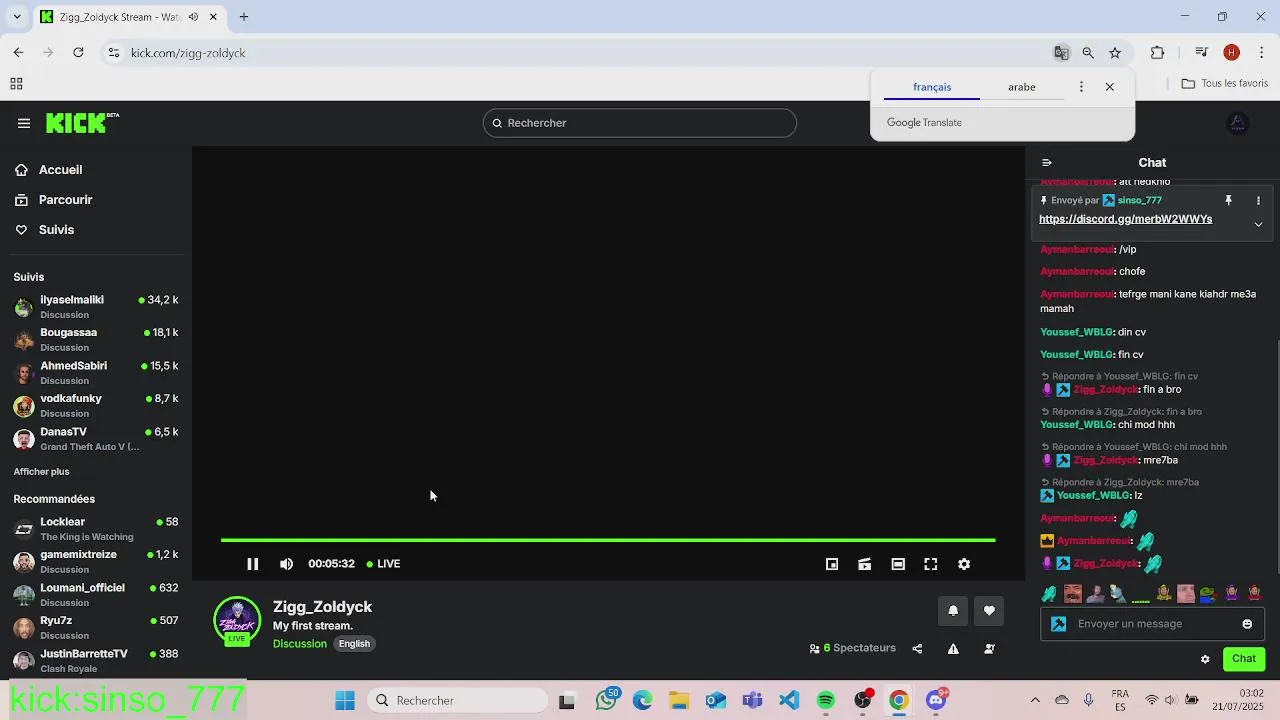Click the share stream icon
Image resolution: width=1280 pixels, height=720 pixels.
pyautogui.click(x=917, y=649)
